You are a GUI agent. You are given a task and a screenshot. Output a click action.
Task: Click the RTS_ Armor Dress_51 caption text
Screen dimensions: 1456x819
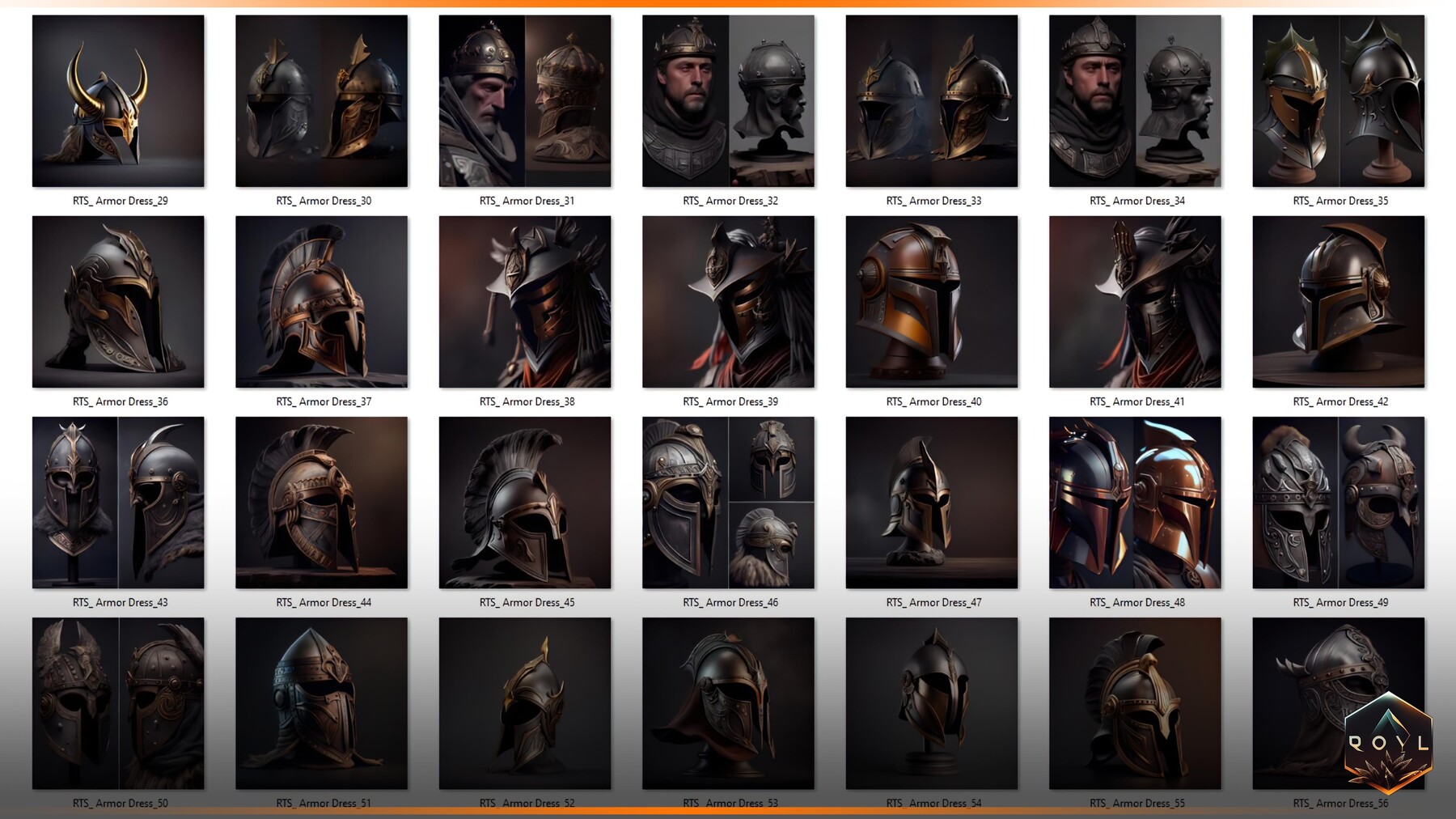tap(322, 803)
